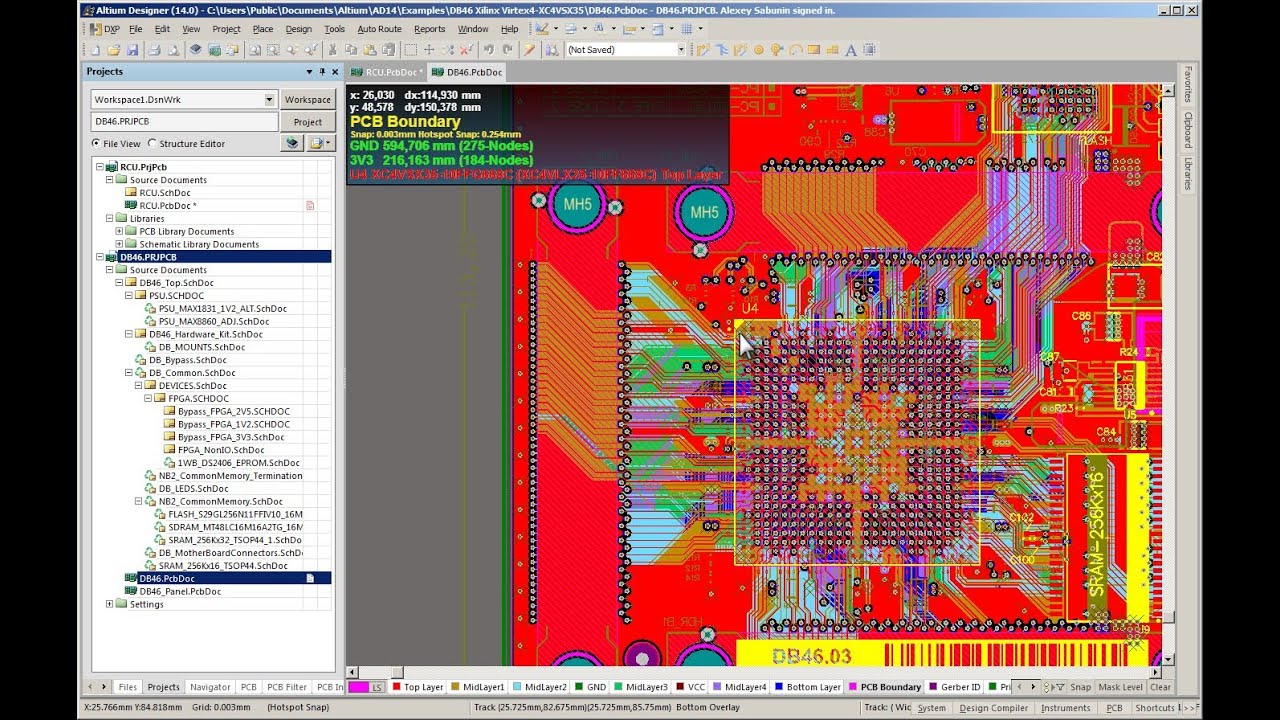The image size is (1280, 720).
Task: Select the Place Via tool
Action: pos(777,50)
